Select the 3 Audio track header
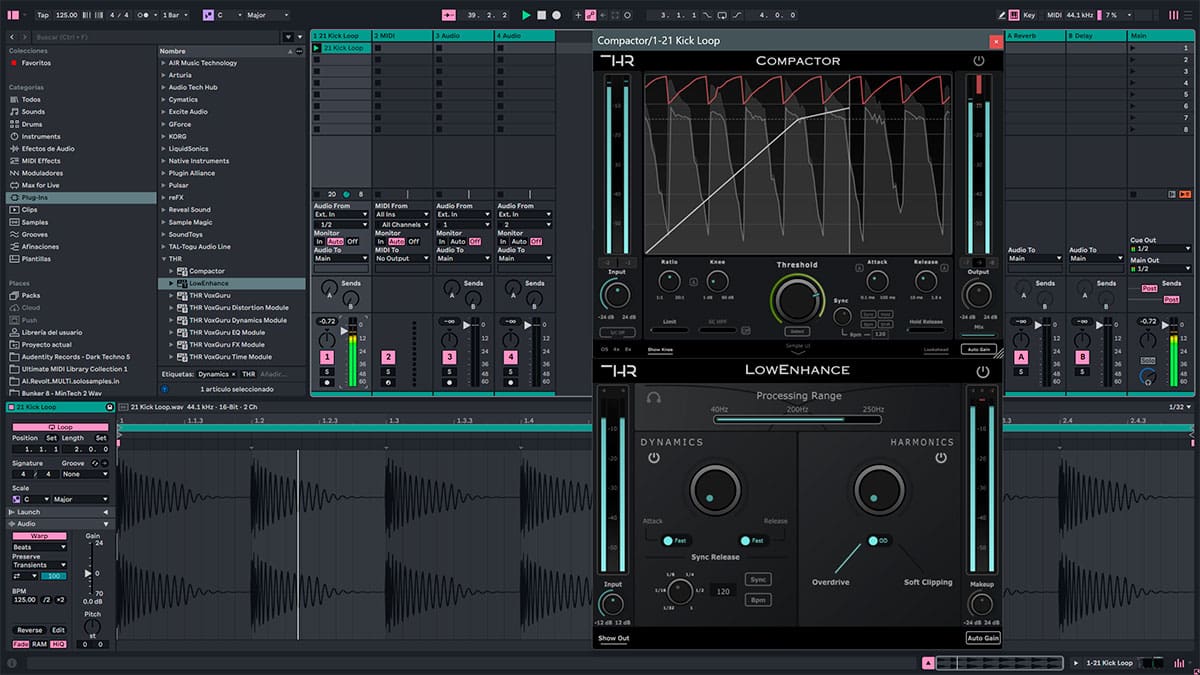This screenshot has width=1200, height=675. 463,36
